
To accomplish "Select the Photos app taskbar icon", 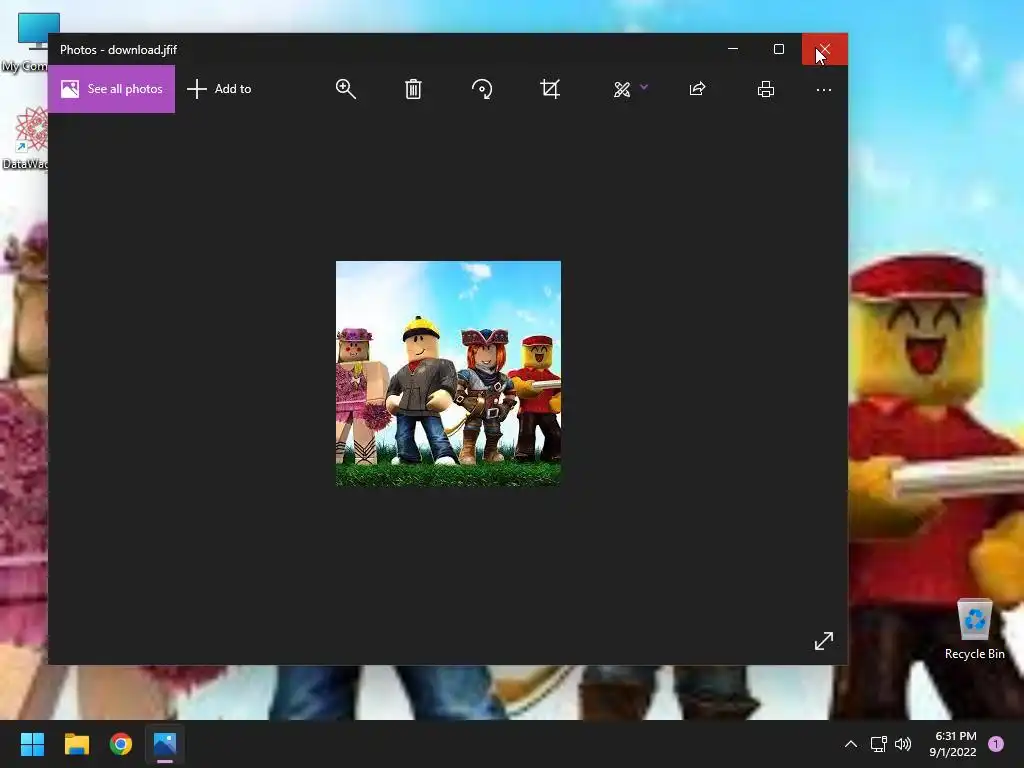I will 165,744.
